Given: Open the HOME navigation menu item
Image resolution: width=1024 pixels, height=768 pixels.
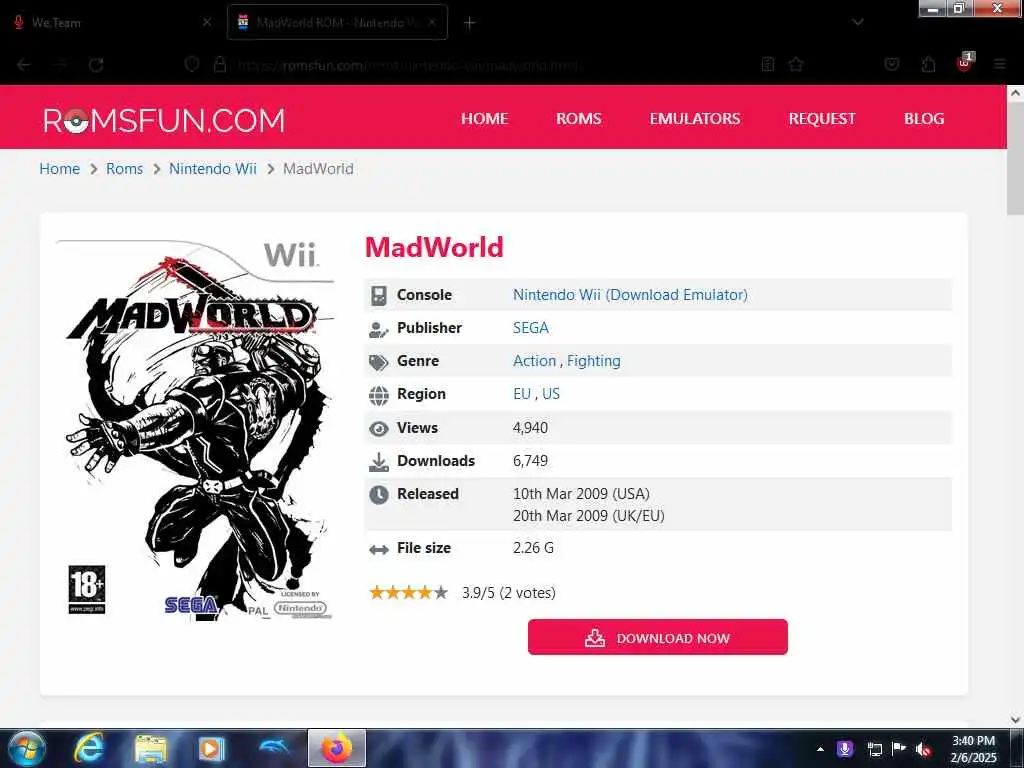Looking at the screenshot, I should coord(485,119).
